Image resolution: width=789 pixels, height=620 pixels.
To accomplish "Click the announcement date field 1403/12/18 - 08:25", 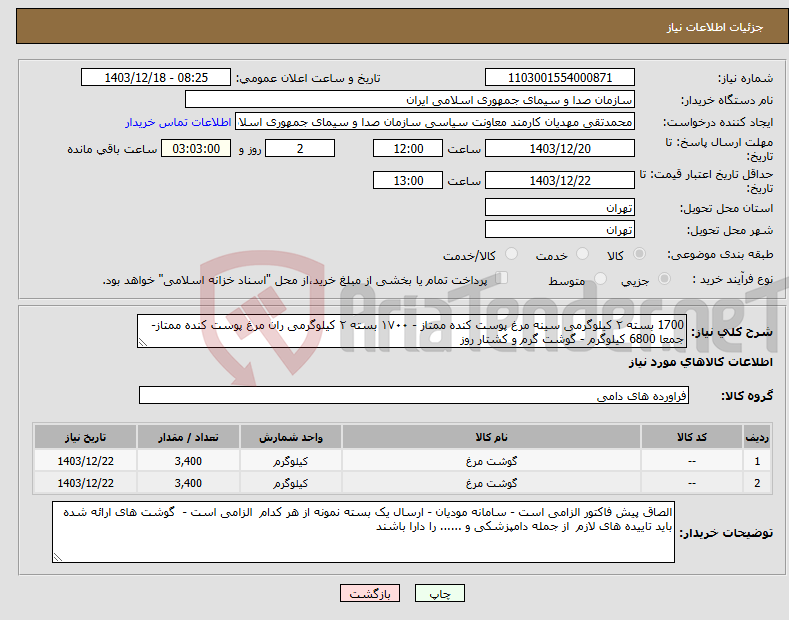I will [156, 78].
